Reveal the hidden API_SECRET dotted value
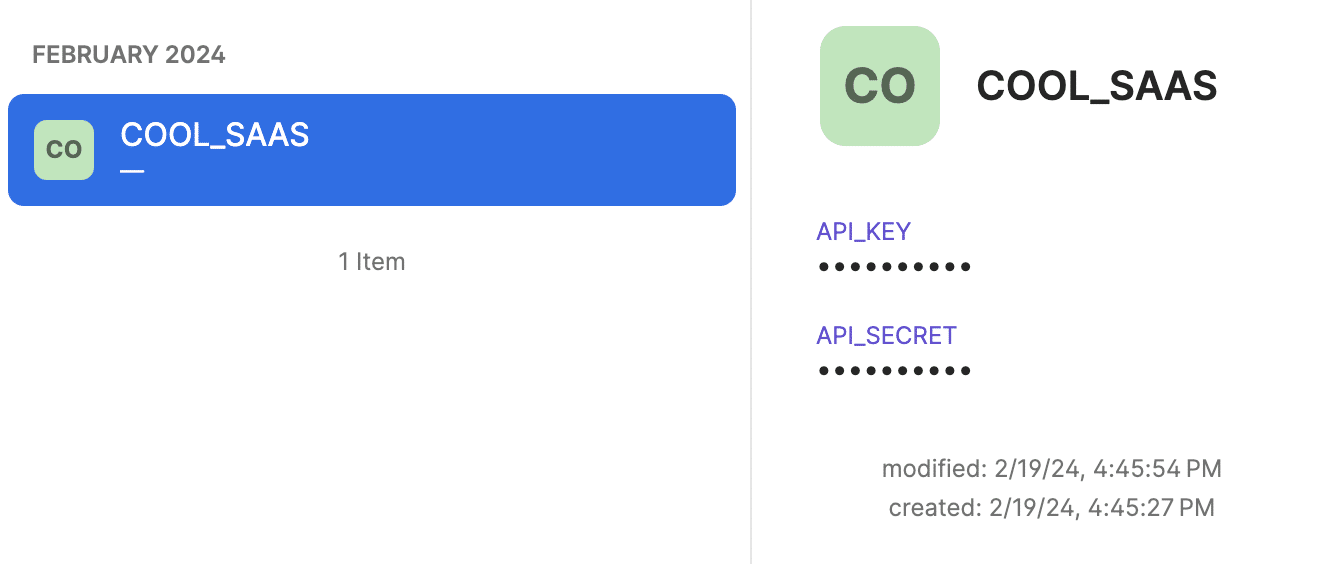1322x564 pixels. (x=894, y=371)
